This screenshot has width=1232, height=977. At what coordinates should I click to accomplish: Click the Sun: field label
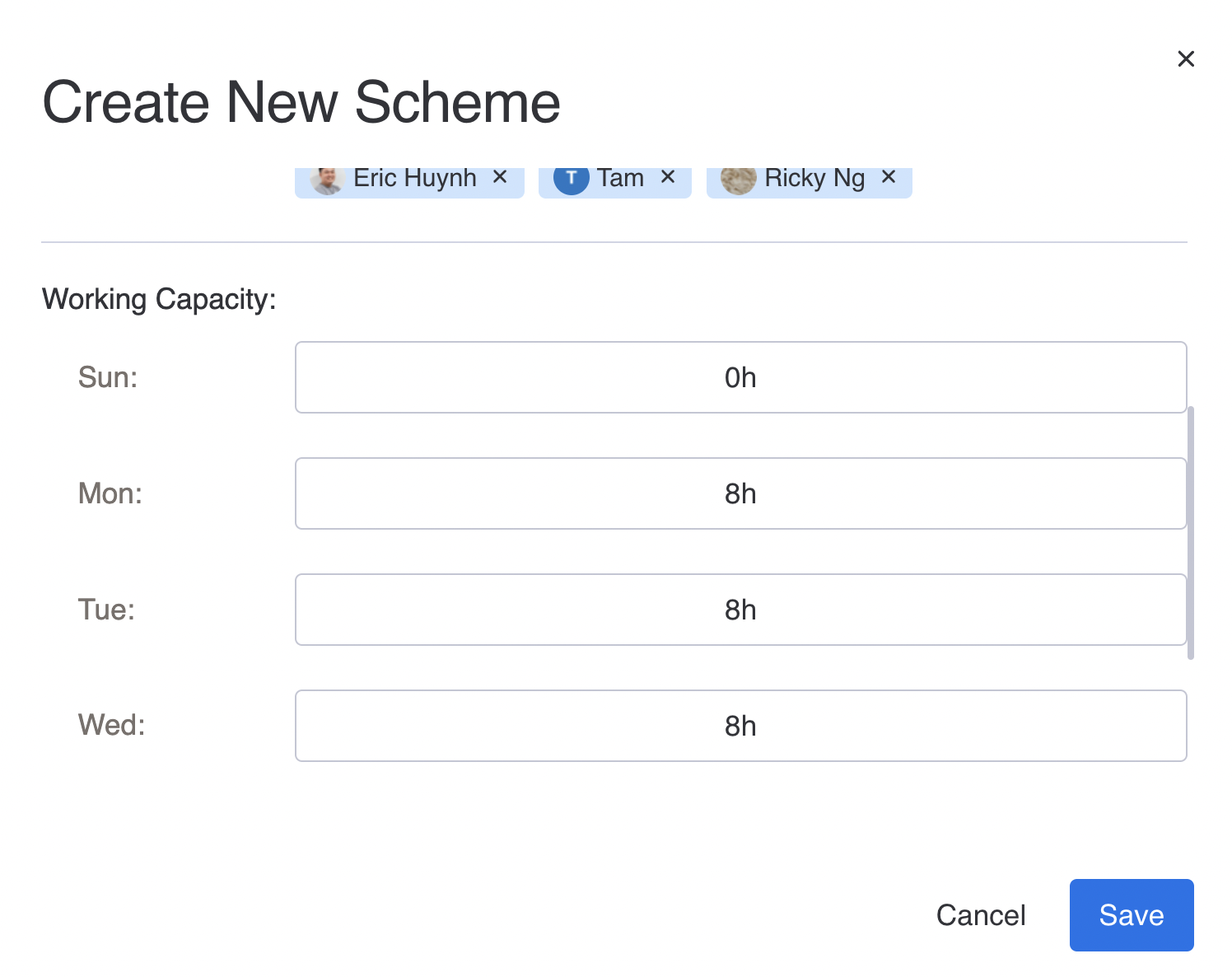[x=108, y=377]
